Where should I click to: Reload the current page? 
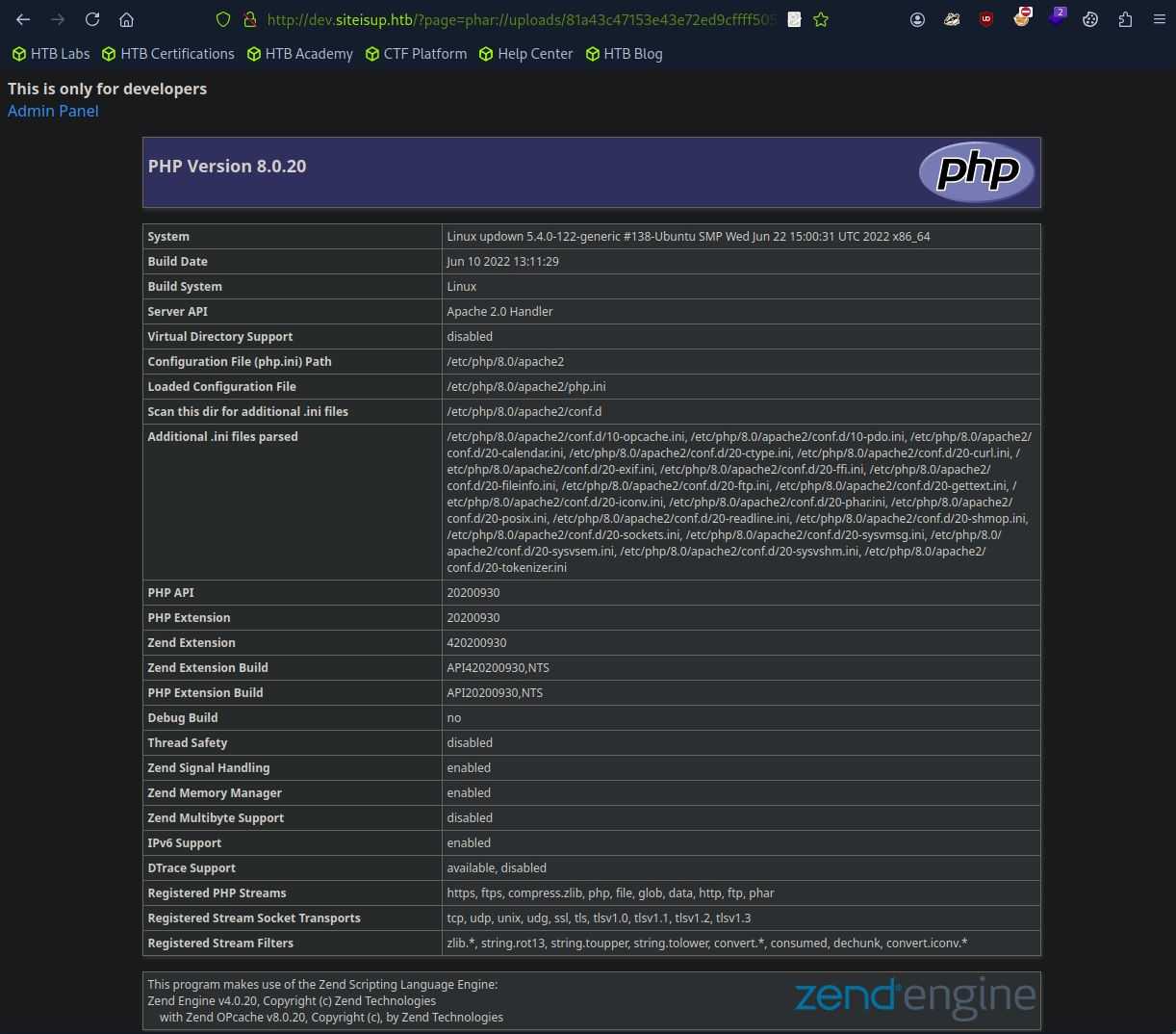pos(92,19)
